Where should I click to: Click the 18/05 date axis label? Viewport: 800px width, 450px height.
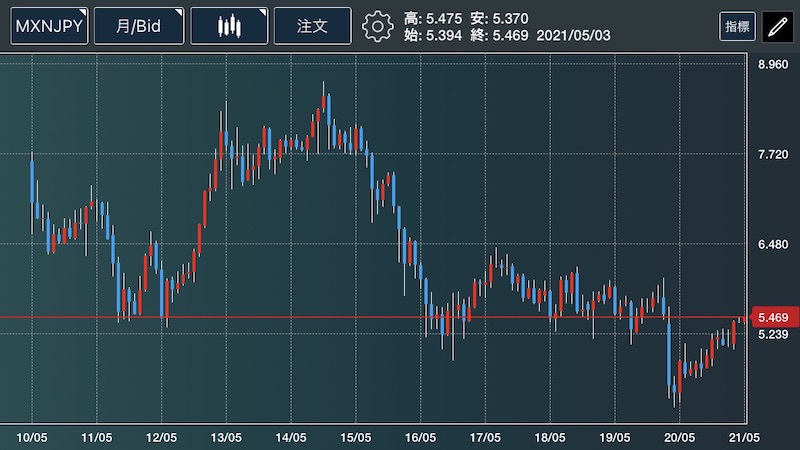pyautogui.click(x=550, y=438)
